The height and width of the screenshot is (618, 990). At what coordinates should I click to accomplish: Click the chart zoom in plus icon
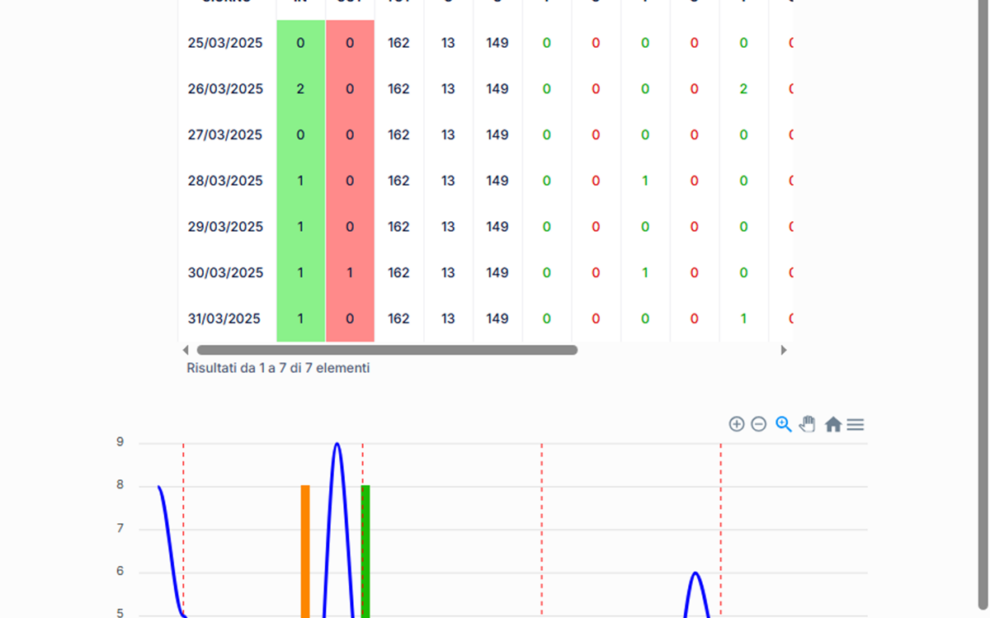736,424
